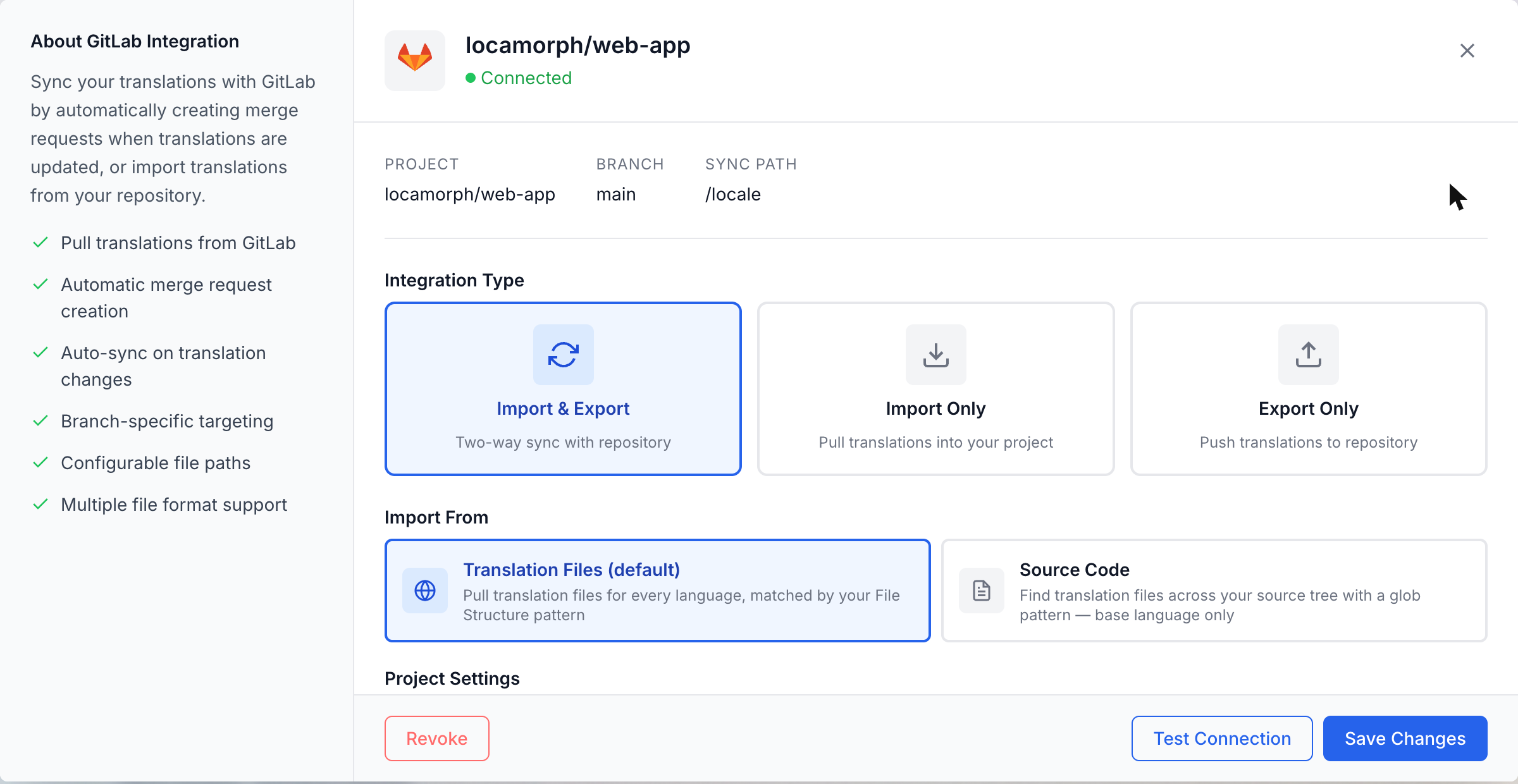The image size is (1518, 784).
Task: Click the branch value main
Action: pos(616,195)
